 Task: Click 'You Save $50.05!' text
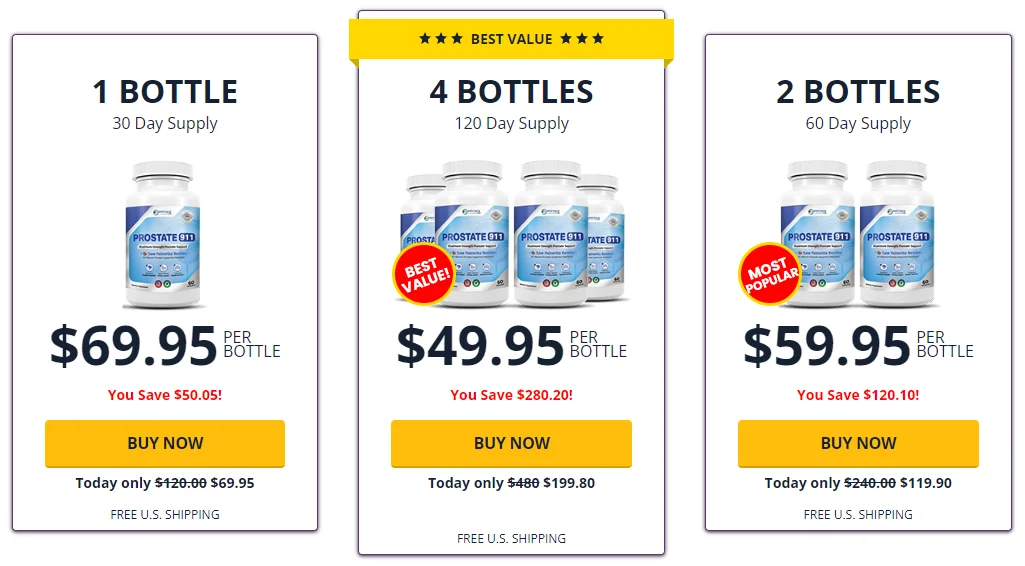(x=165, y=395)
